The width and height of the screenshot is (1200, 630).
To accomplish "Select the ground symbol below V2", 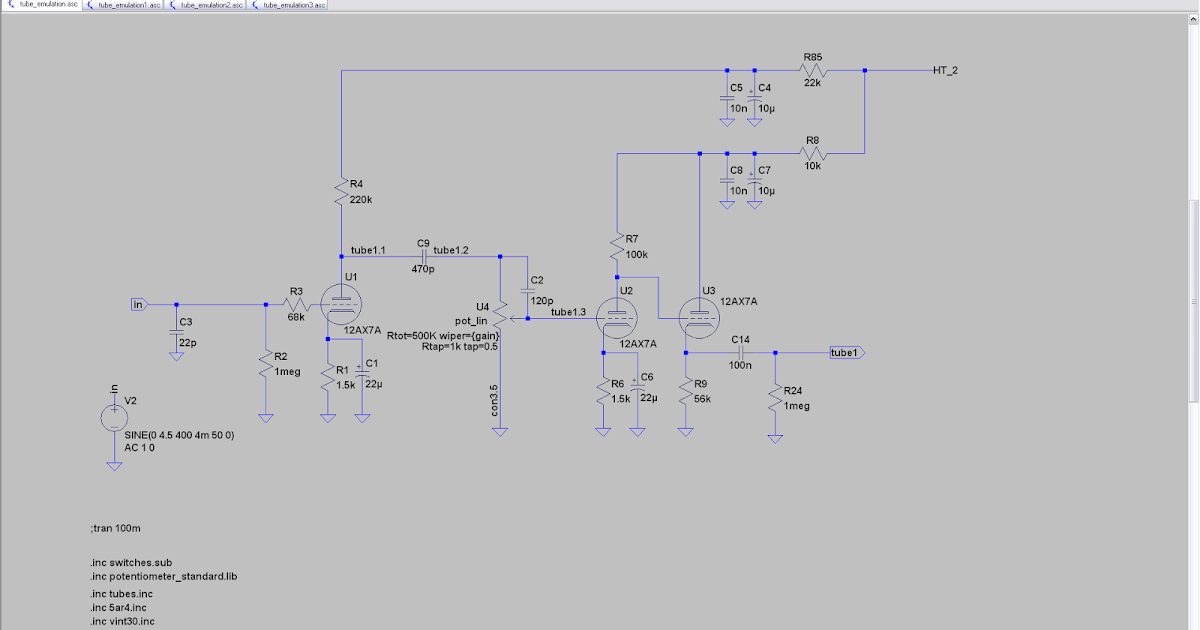I will [113, 463].
